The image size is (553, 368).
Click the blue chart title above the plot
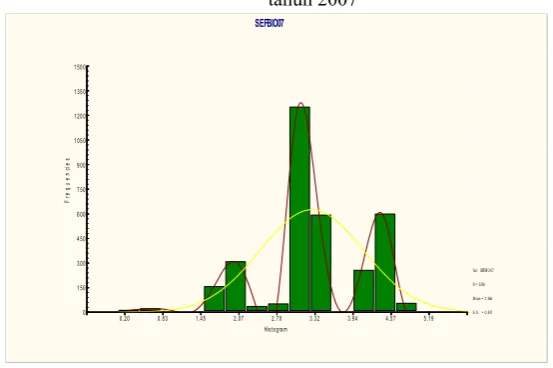[x=269, y=23]
